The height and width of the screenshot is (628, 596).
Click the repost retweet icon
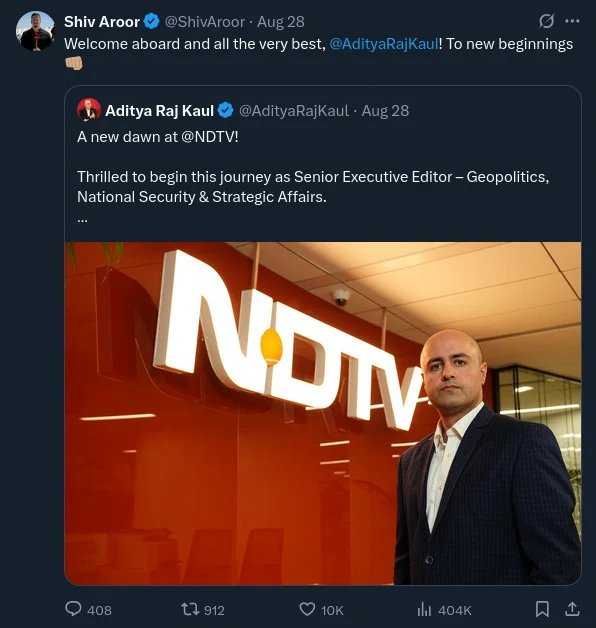click(190, 609)
